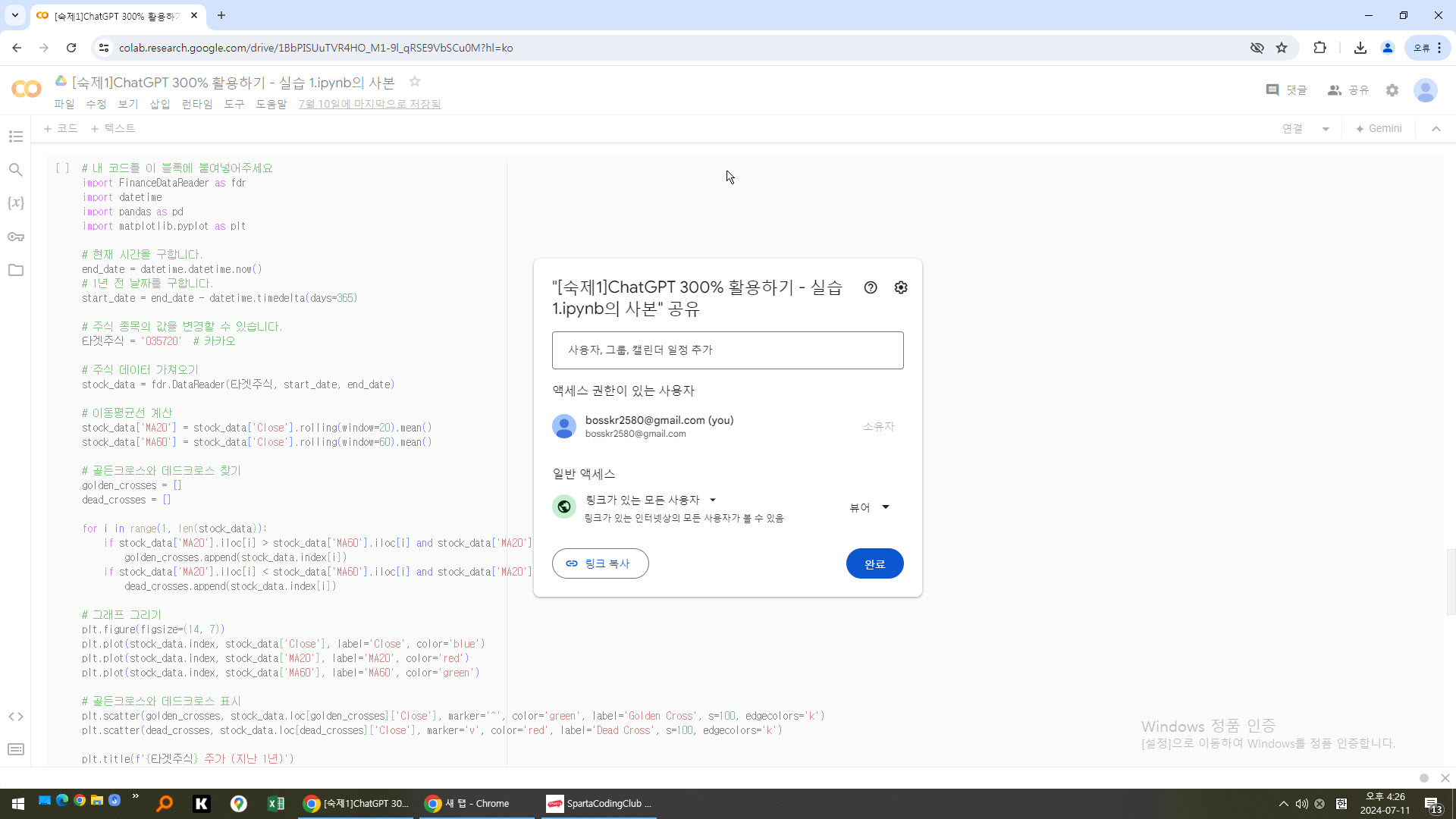
Task: Click the volume tray icon
Action: coord(1301,804)
